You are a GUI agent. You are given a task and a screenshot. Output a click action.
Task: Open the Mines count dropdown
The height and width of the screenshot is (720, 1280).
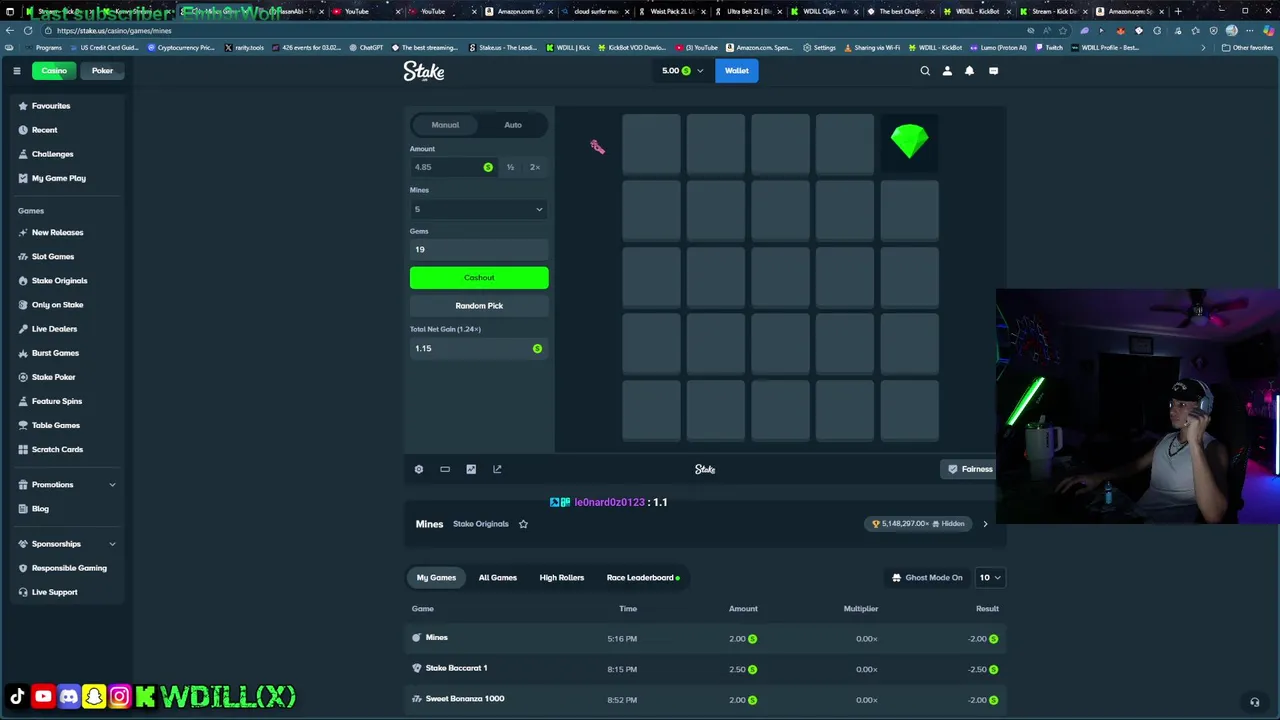tap(479, 209)
